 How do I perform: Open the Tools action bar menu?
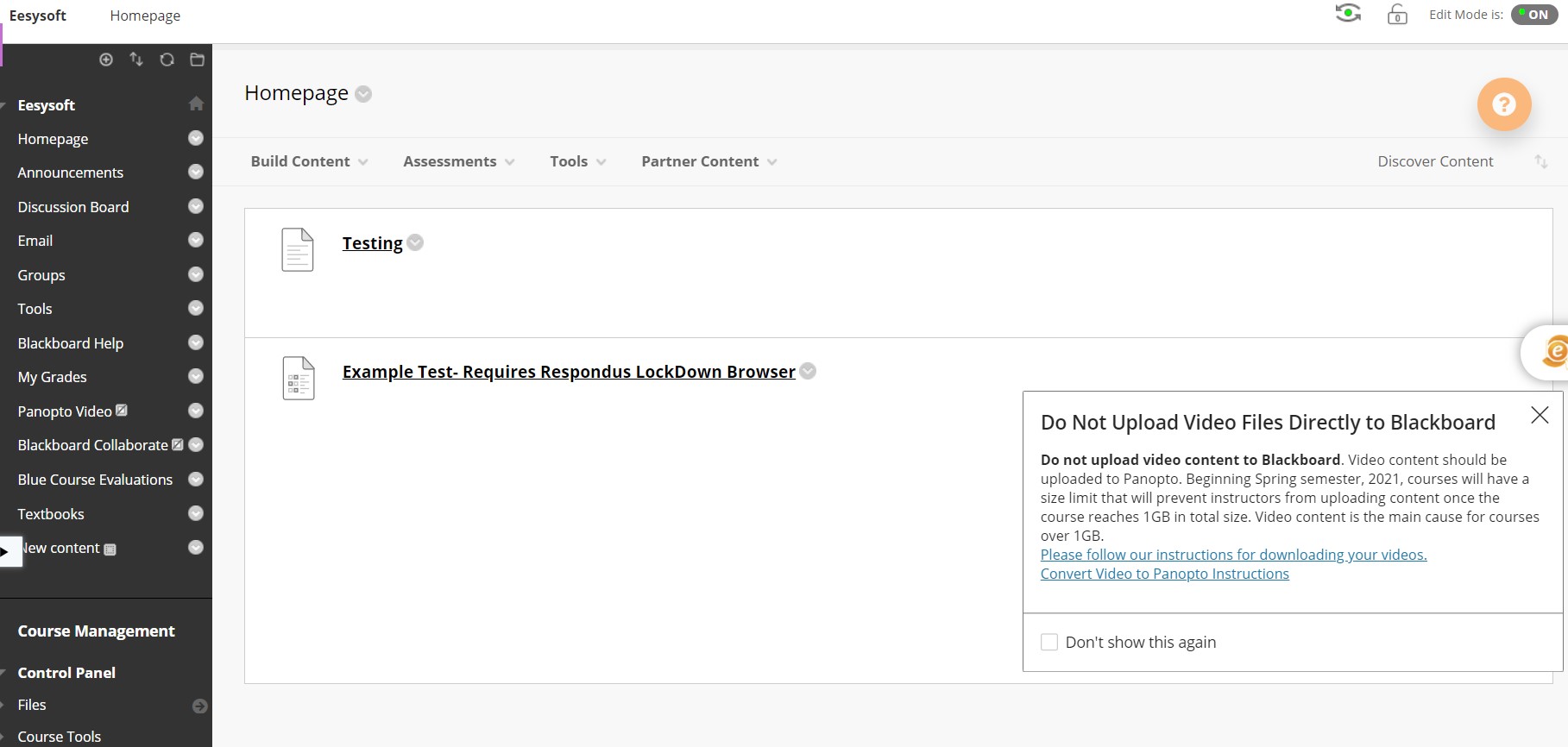click(x=577, y=161)
